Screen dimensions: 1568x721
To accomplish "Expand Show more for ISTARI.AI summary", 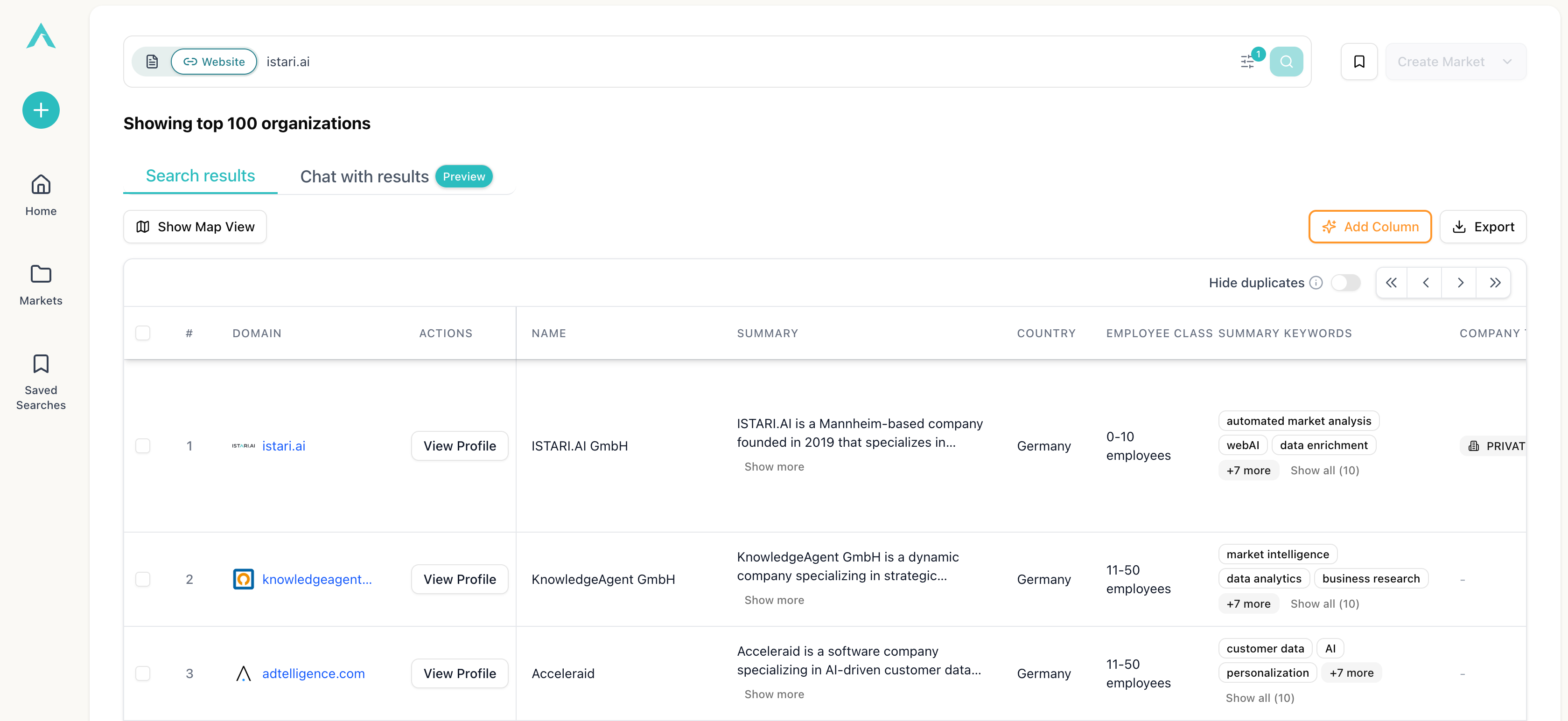I will pos(774,467).
